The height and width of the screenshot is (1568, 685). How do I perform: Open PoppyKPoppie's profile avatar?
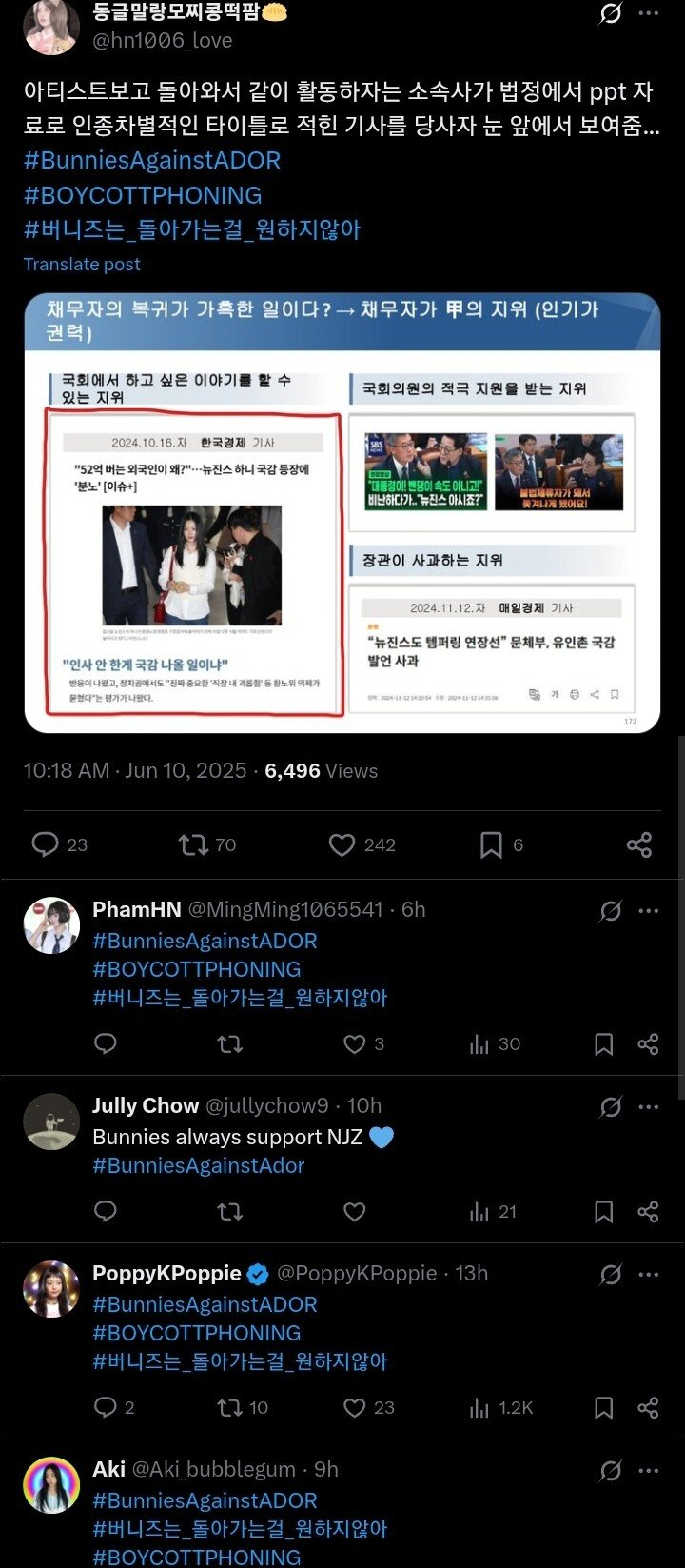(x=51, y=1289)
